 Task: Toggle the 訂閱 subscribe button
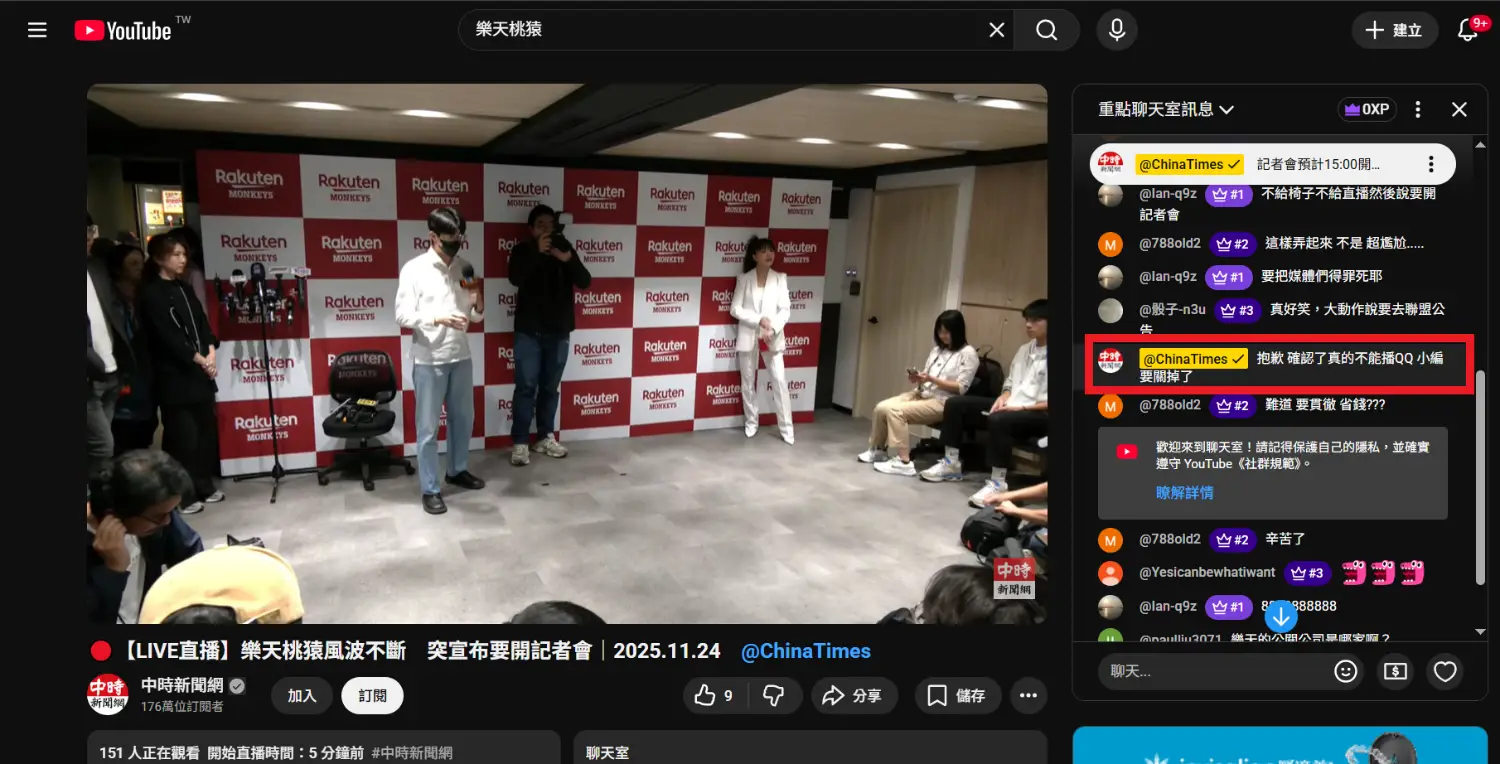pyautogui.click(x=372, y=696)
